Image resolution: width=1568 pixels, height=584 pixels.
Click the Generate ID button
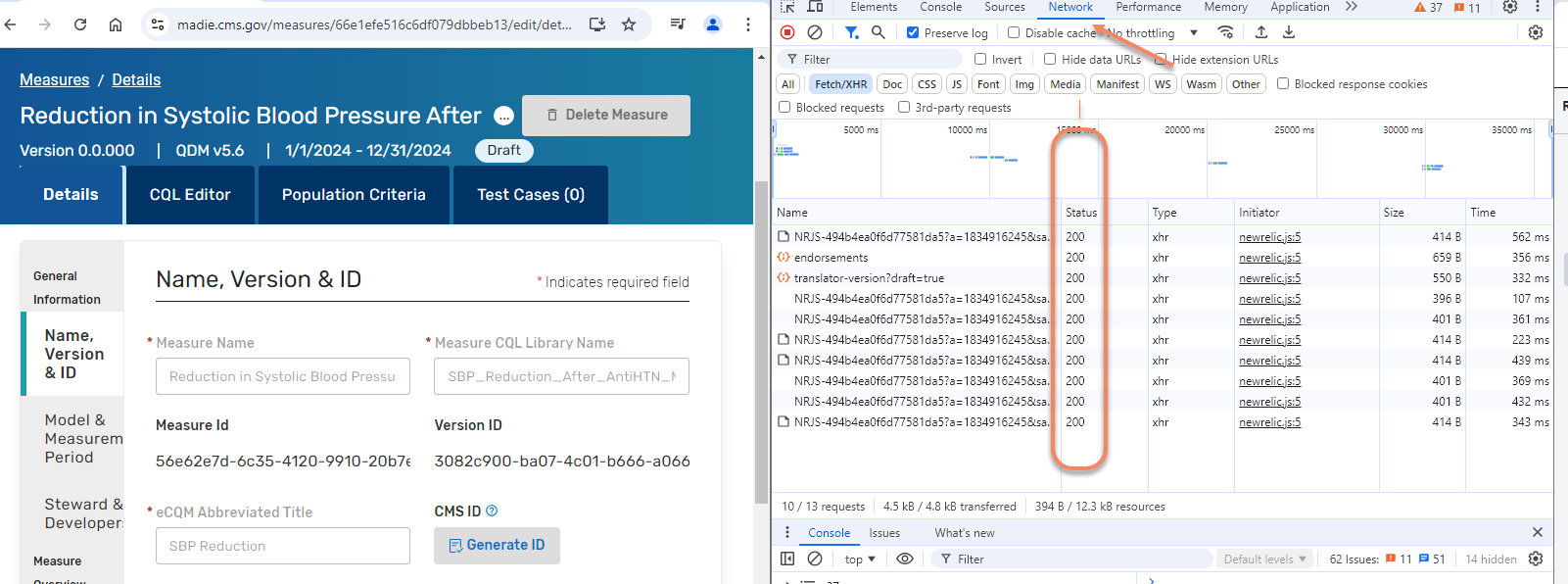[497, 545]
